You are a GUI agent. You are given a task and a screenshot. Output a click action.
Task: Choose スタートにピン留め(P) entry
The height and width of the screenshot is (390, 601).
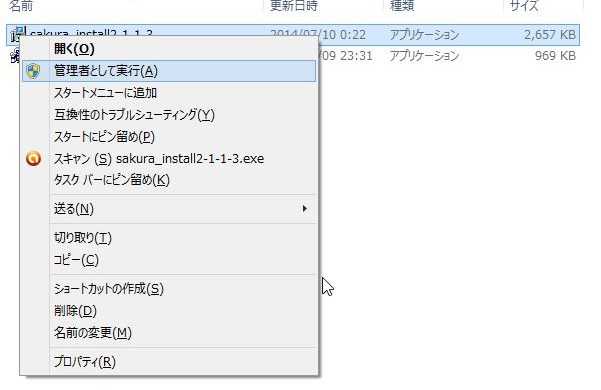click(x=169, y=137)
